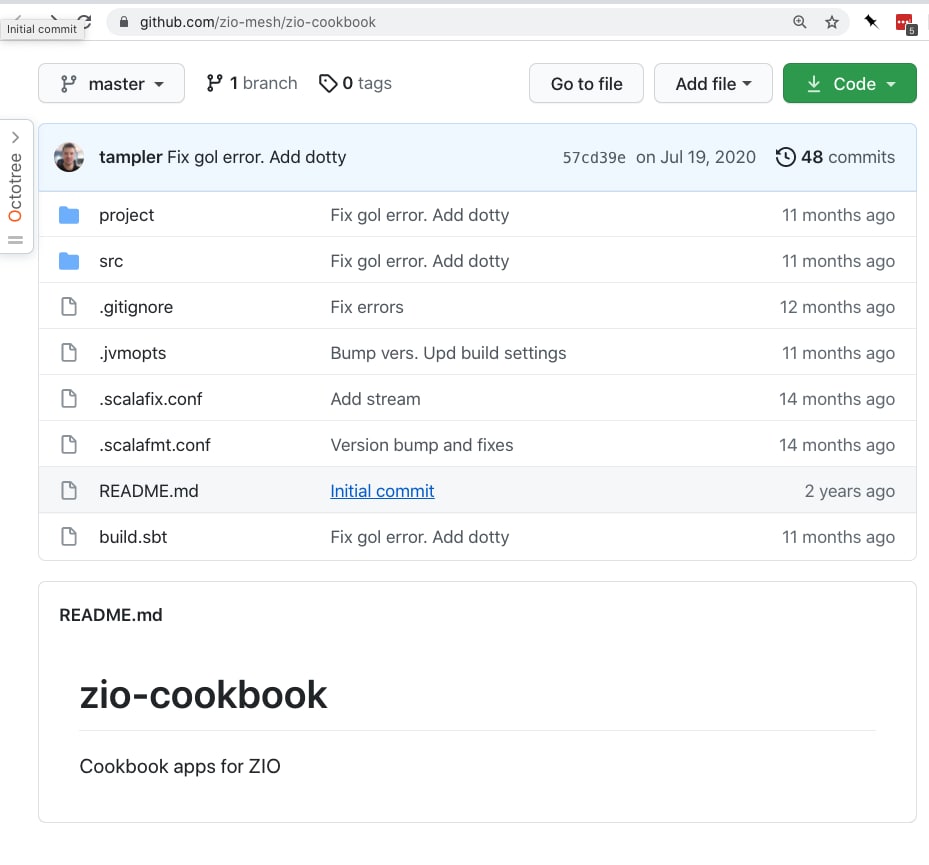
Task: Click the .scalafmt.conf file icon
Action: pyautogui.click(x=69, y=444)
